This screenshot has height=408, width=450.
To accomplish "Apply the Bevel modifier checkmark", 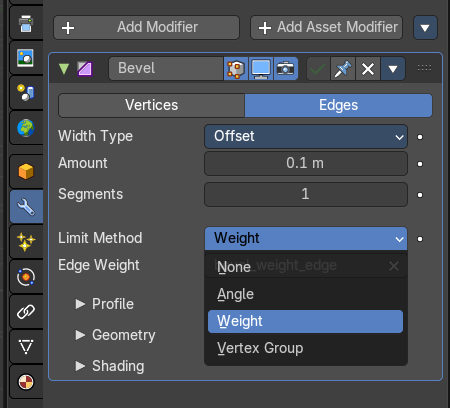I will coord(318,69).
